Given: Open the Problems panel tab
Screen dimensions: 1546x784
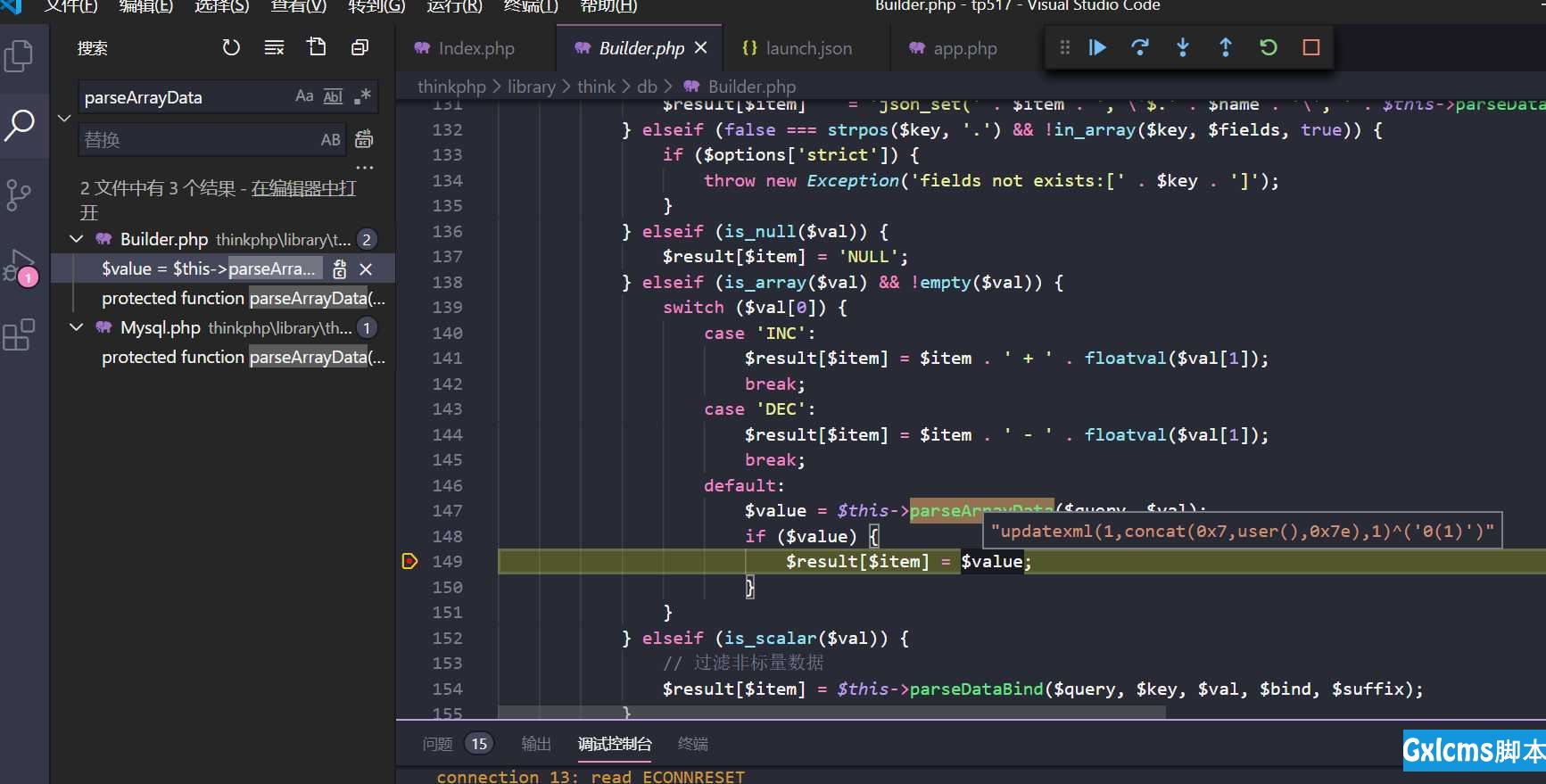Looking at the screenshot, I should [437, 744].
